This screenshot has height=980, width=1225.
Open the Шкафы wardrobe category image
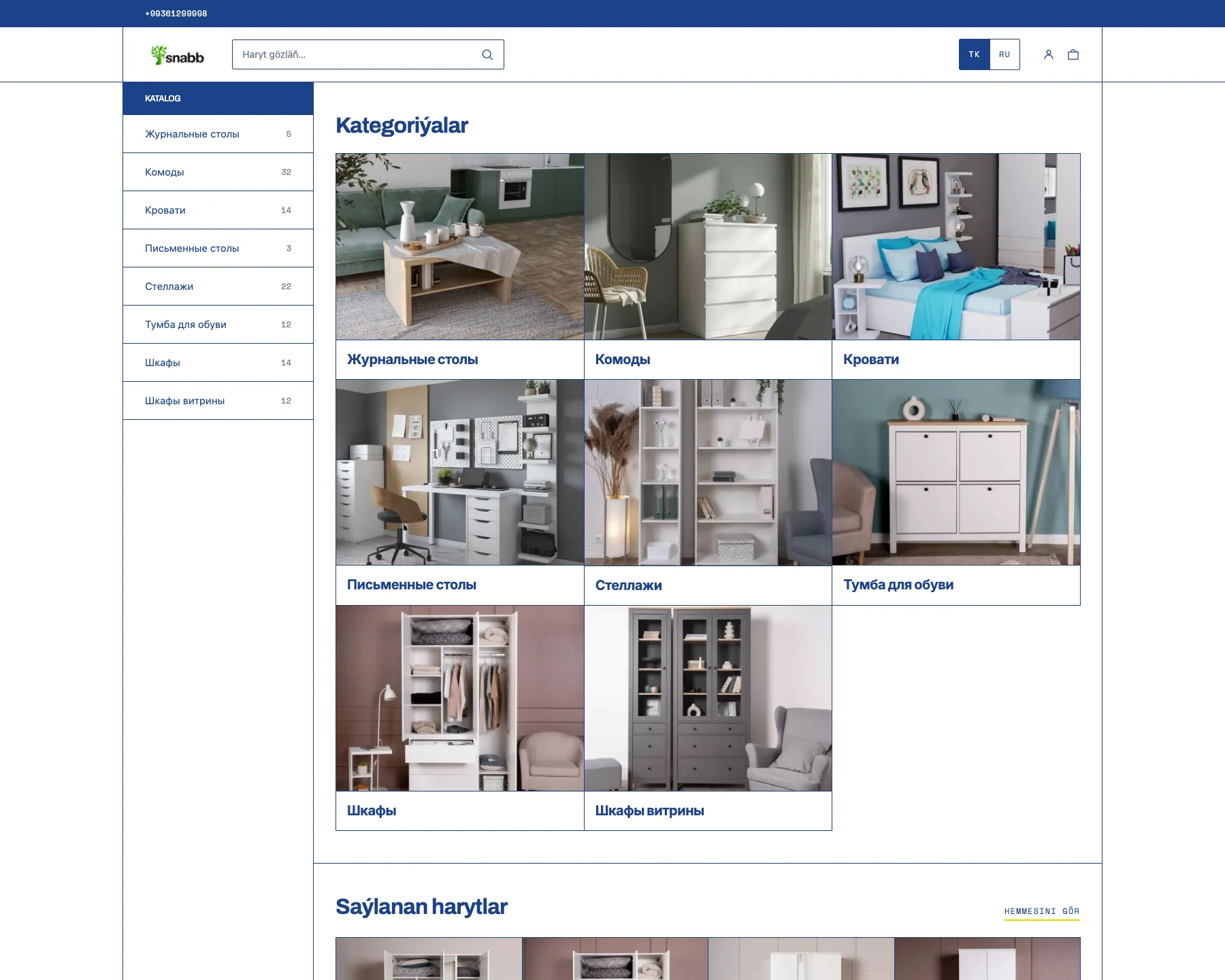coord(460,698)
